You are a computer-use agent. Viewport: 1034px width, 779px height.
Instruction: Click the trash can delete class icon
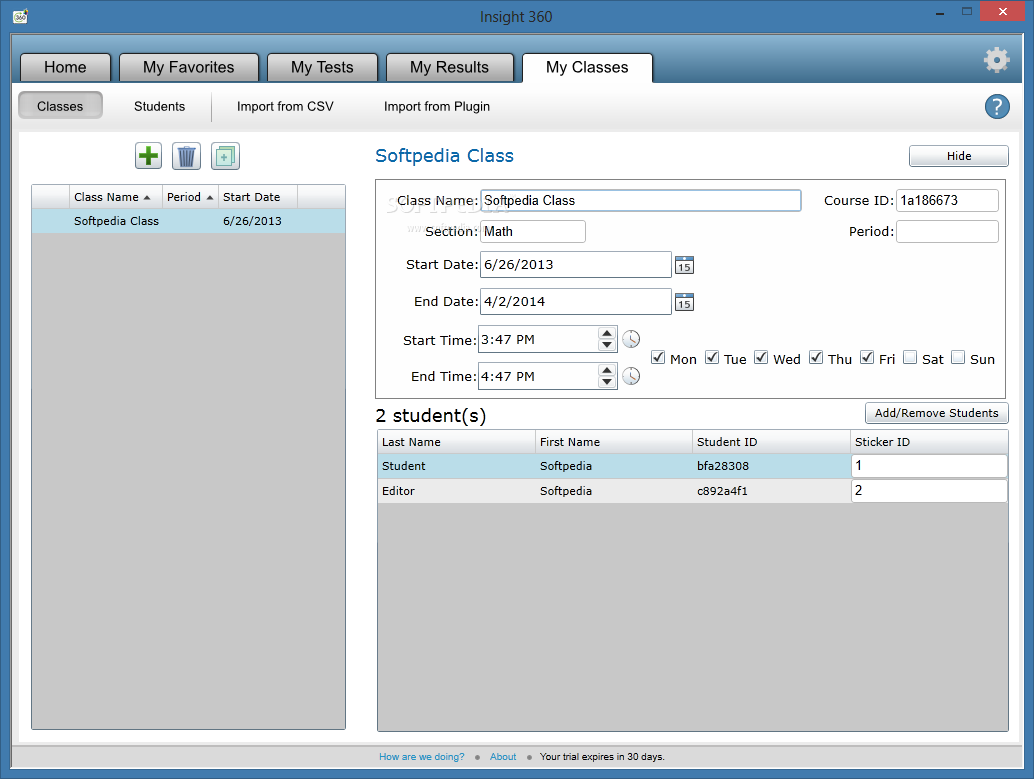click(187, 156)
